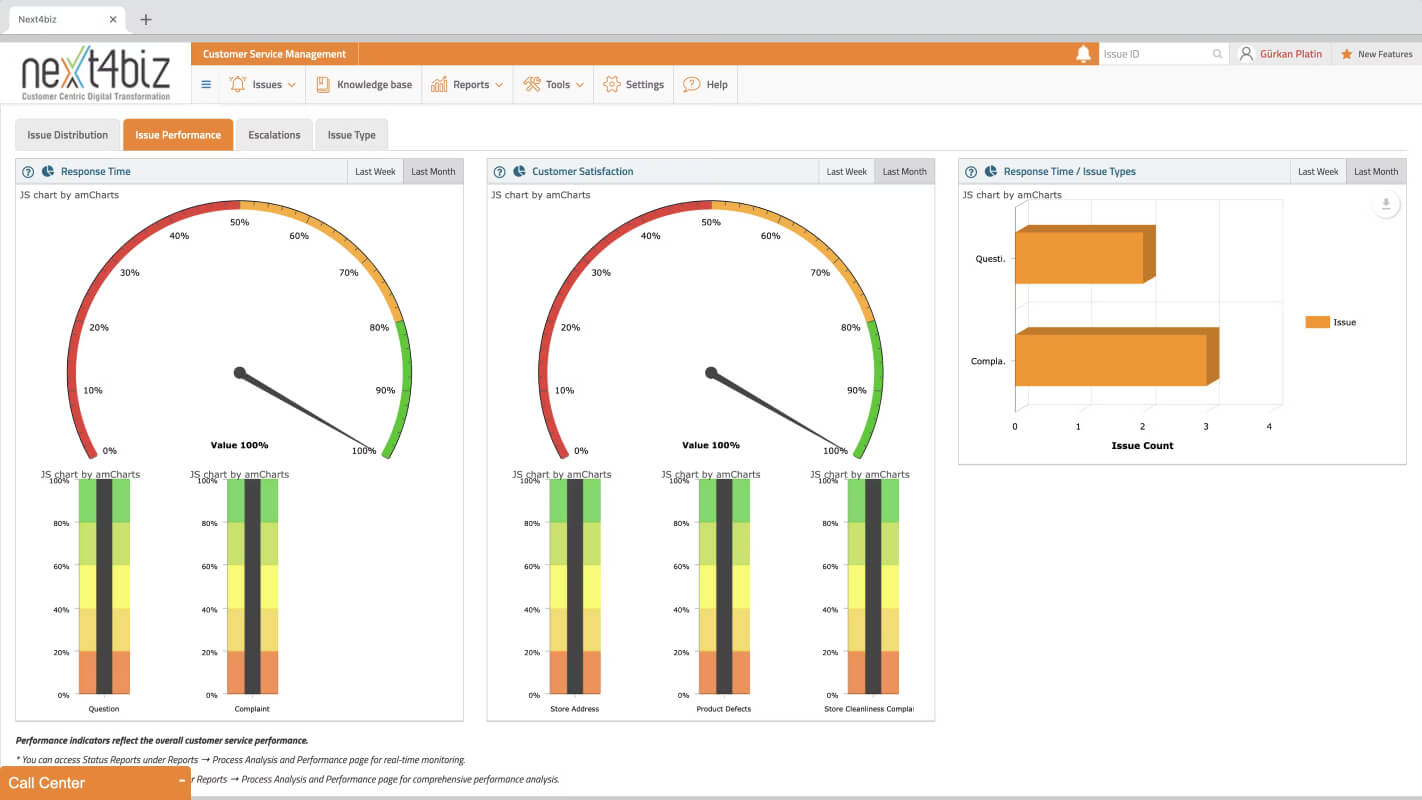Screen dimensions: 1422x800
Task: Toggle the orange Issue legend swatch
Action: [x=1317, y=322]
